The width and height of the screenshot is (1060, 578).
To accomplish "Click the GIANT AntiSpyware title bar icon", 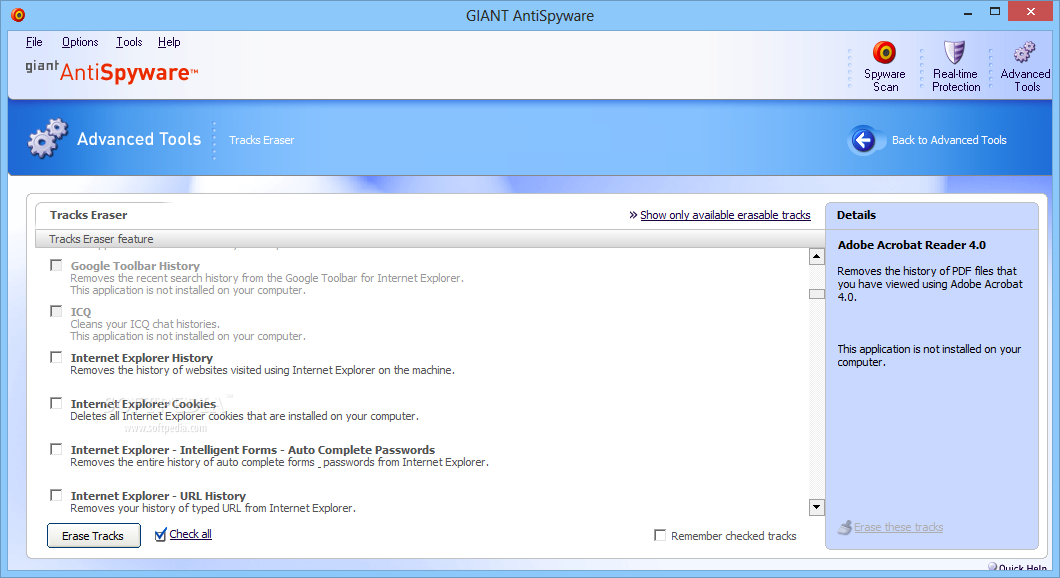I will coord(18,15).
